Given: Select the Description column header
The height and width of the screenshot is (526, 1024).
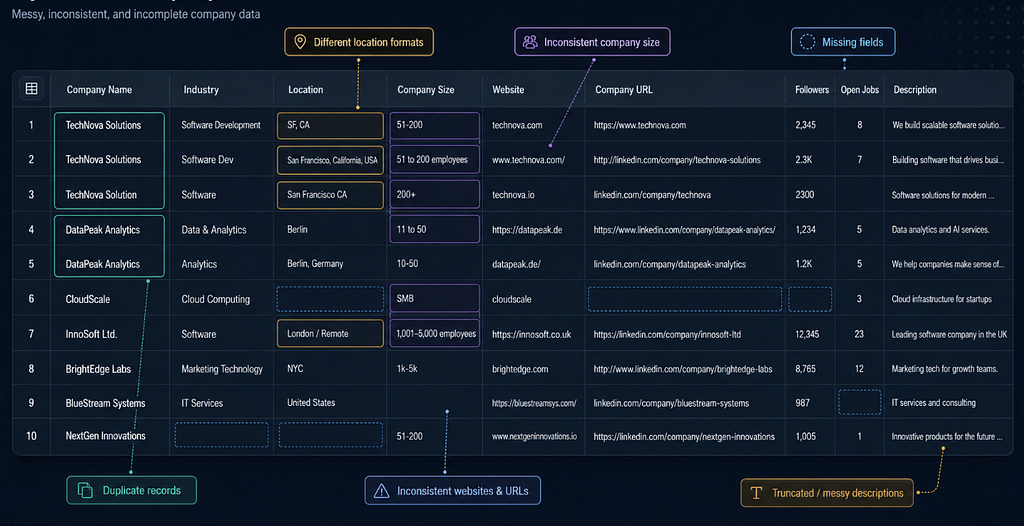Looking at the screenshot, I should [915, 90].
